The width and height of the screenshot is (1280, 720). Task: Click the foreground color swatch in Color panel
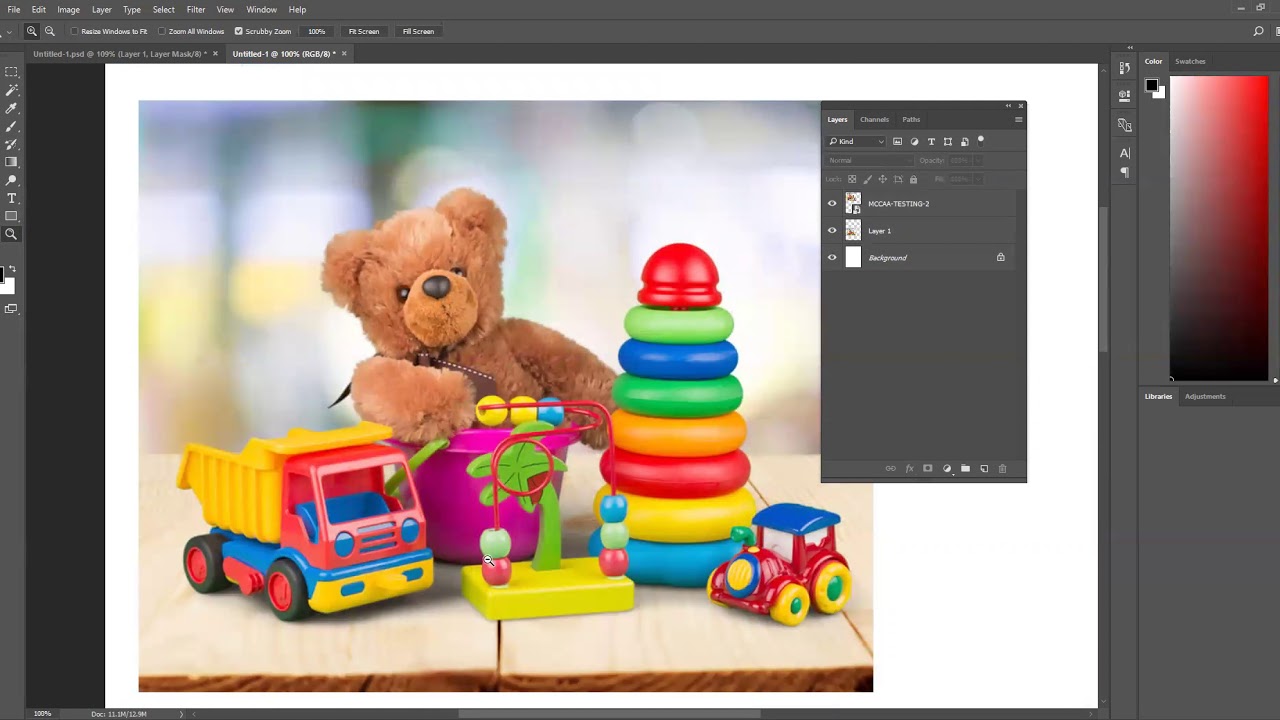tap(1151, 85)
